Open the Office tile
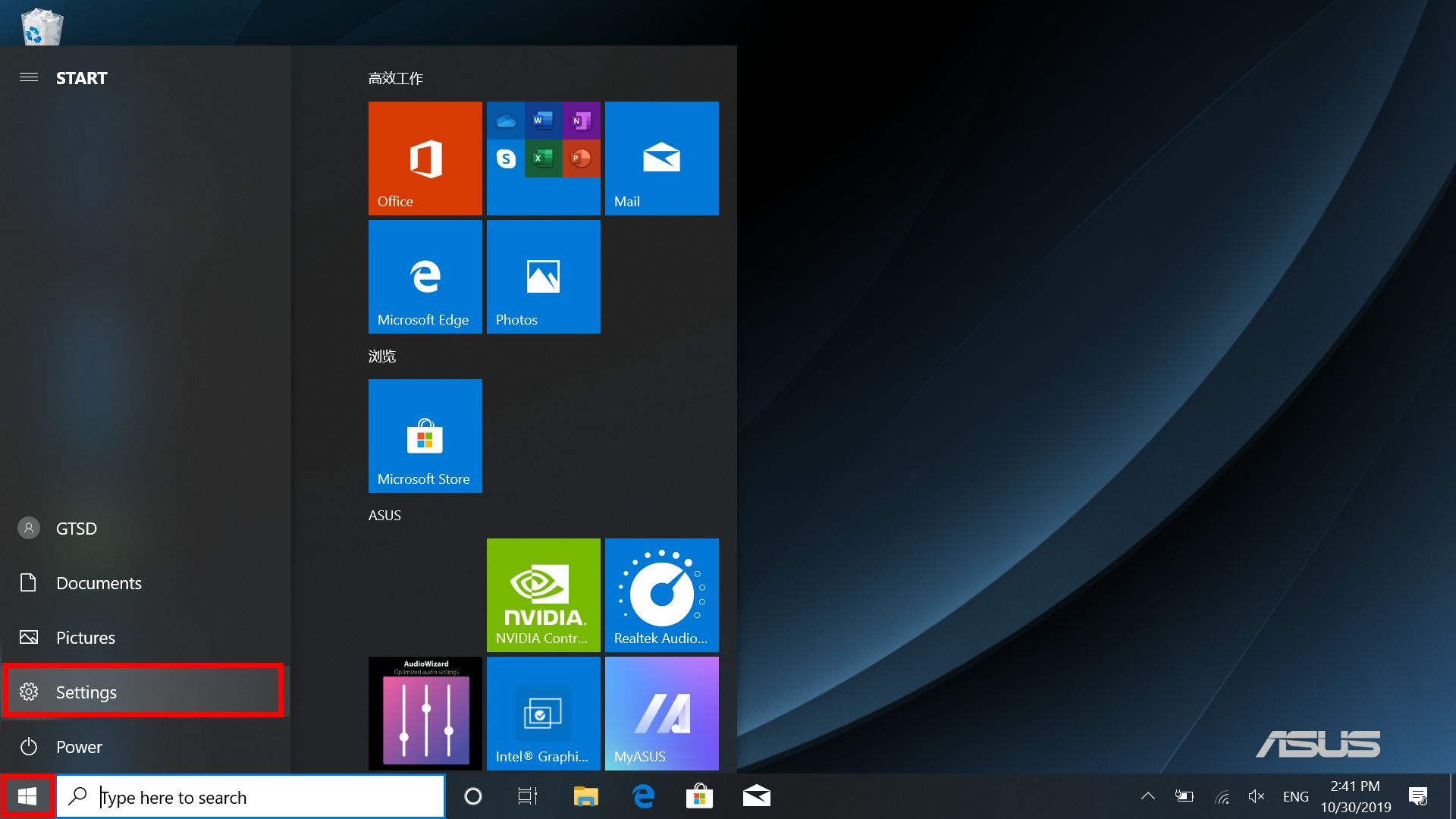This screenshot has height=819, width=1456. [x=425, y=158]
